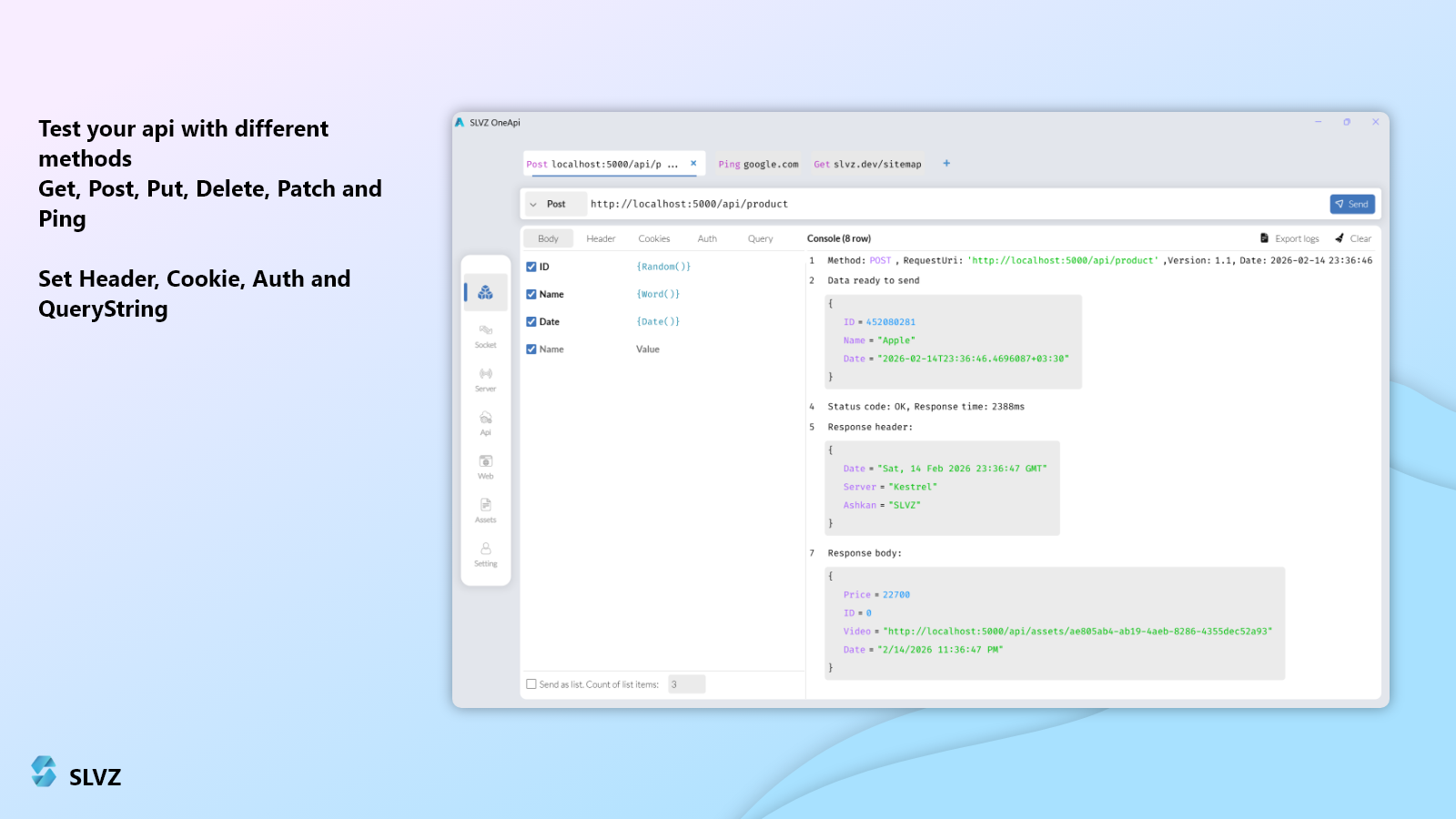Screen dimensions: 1456x819
Task: Uncheck the ID body parameter
Action: pyautogui.click(x=531, y=267)
